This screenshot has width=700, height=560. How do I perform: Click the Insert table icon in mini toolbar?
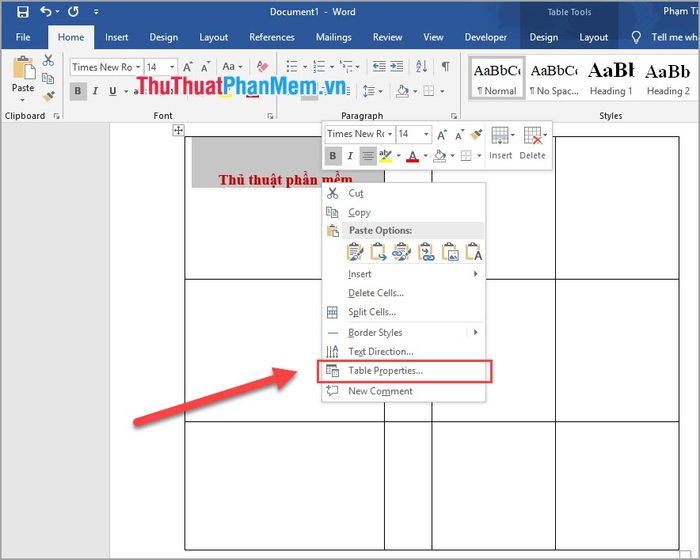501,141
